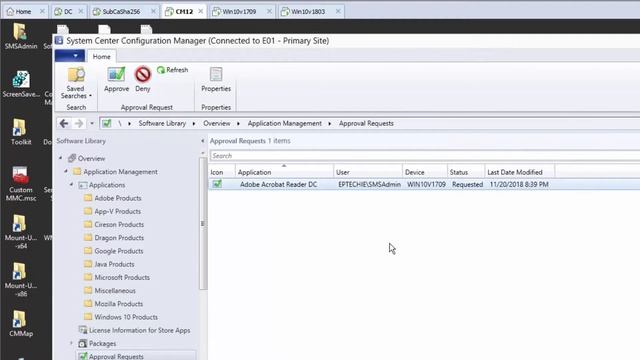Click user EPTECHIE\SMSAdmin cell

tap(369, 184)
